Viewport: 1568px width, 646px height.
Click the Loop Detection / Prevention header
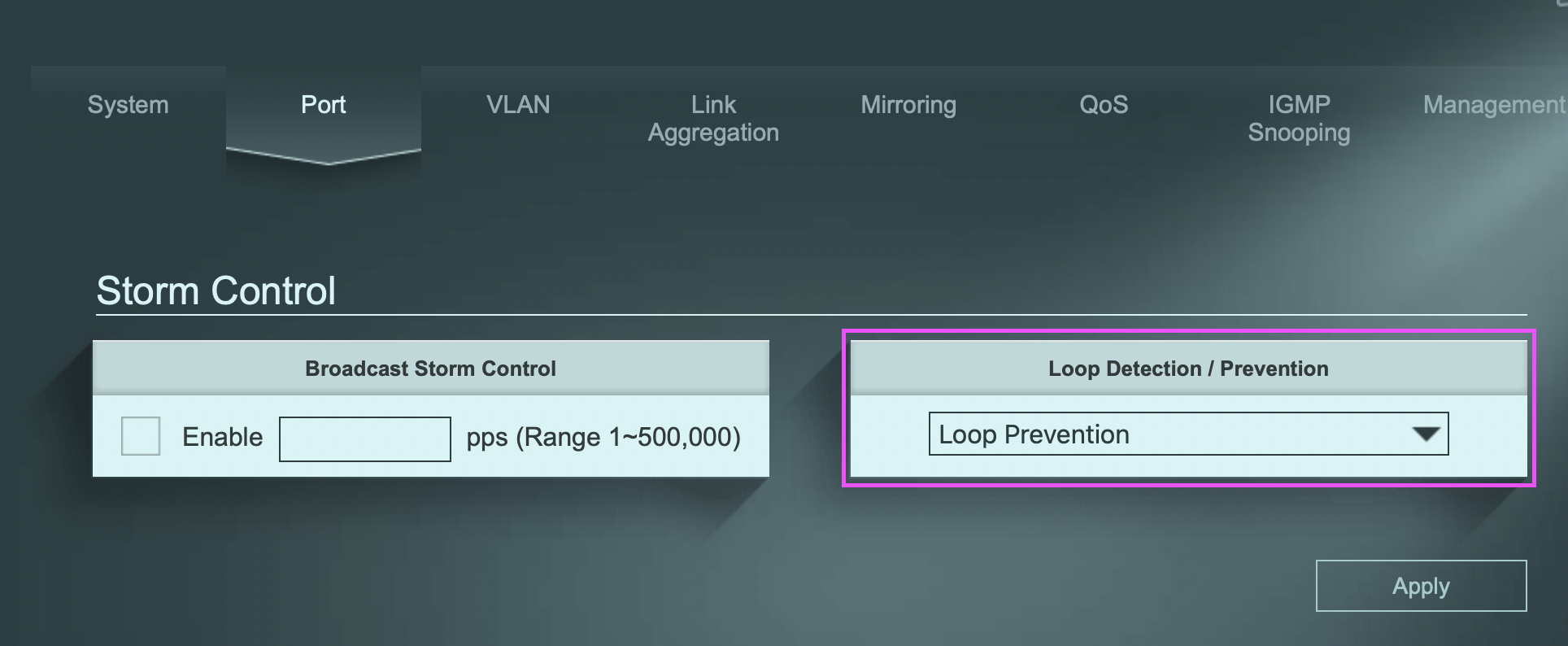pyautogui.click(x=1188, y=368)
